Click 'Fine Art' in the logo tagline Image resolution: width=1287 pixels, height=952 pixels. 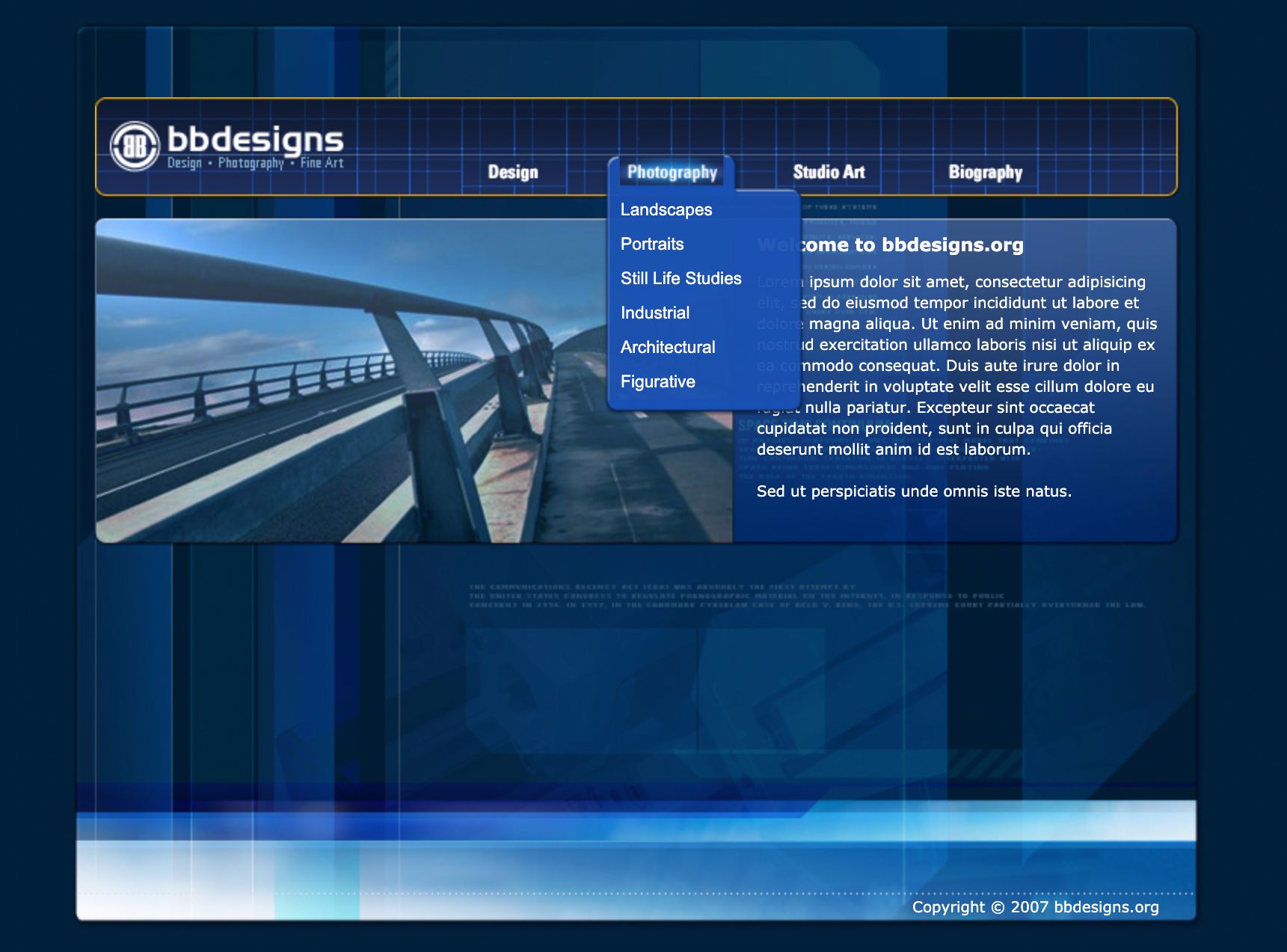[x=322, y=163]
